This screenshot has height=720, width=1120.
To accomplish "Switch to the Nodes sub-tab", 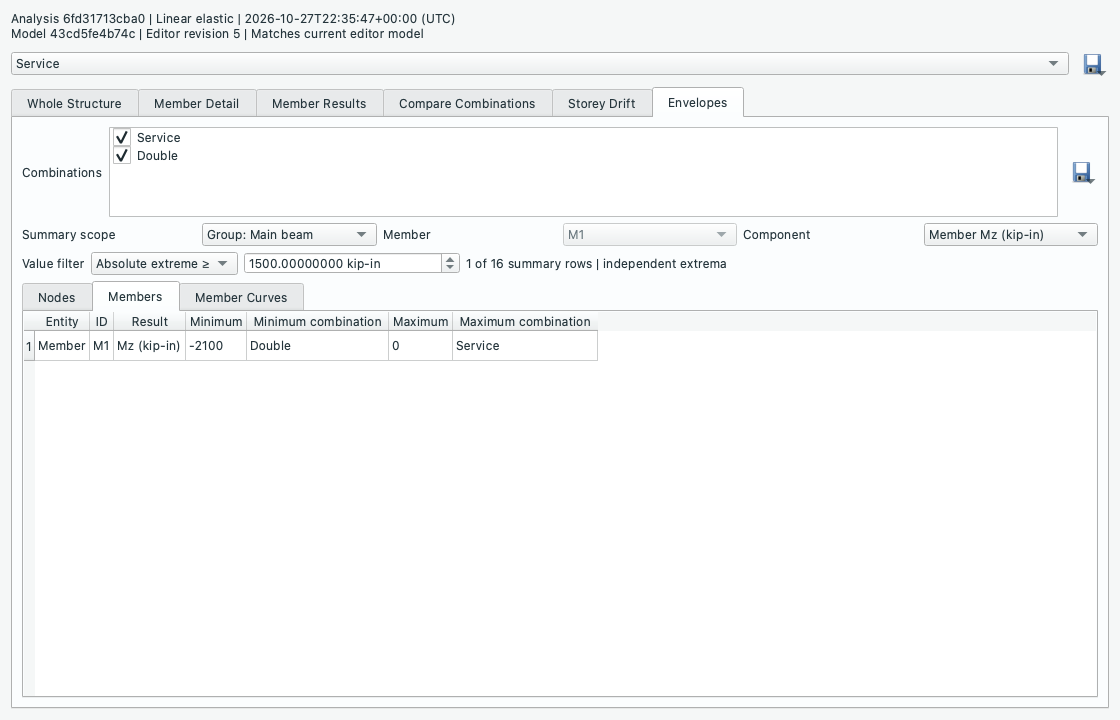I will [x=56, y=298].
